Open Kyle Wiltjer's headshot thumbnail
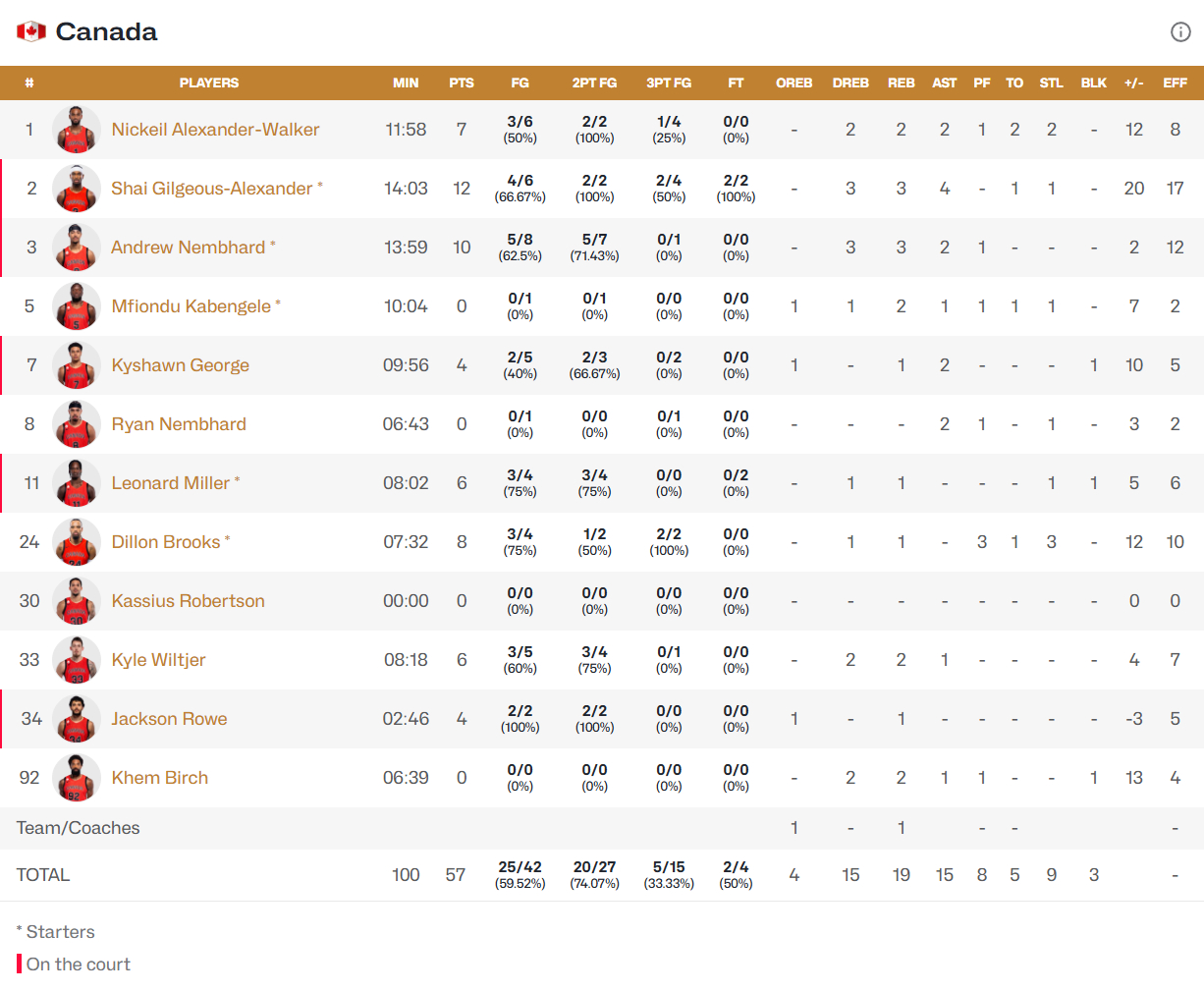The image size is (1204, 992). click(77, 660)
